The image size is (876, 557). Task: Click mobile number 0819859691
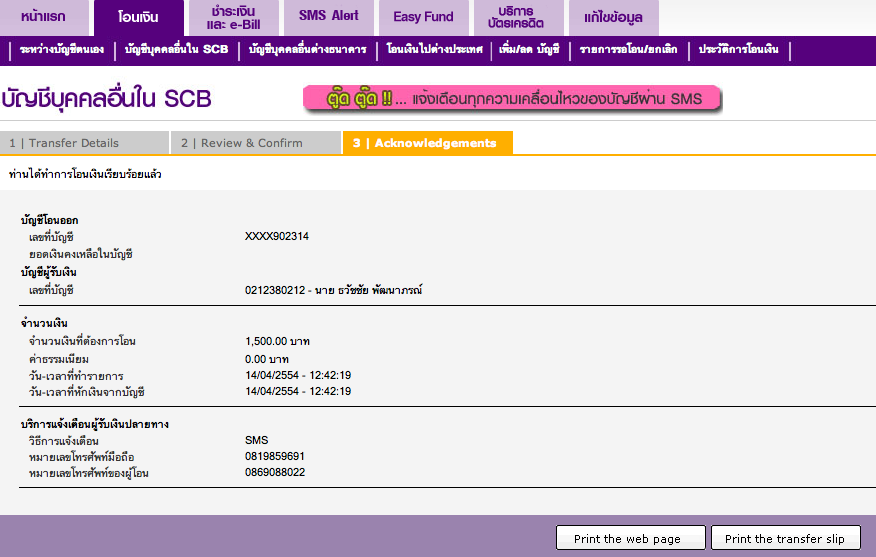coord(275,456)
